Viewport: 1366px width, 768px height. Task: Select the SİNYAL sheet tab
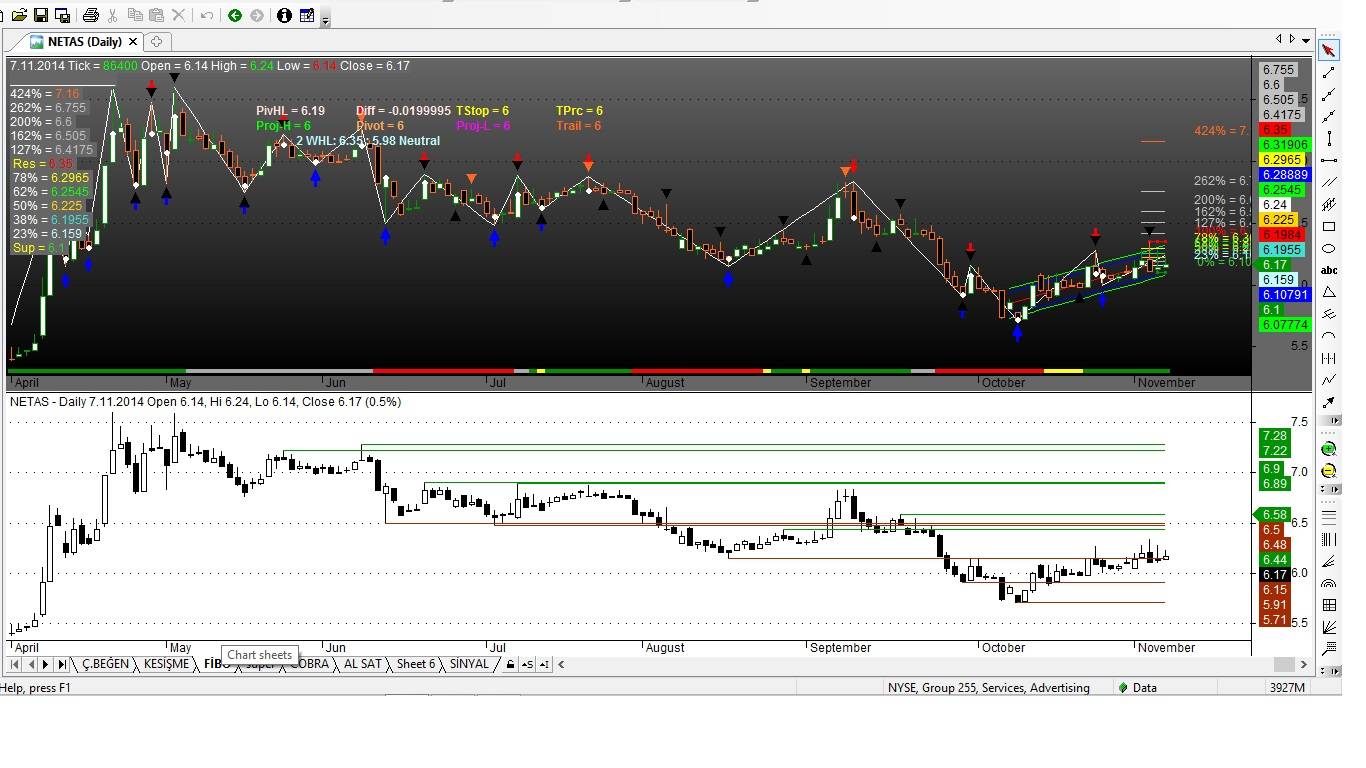click(x=469, y=664)
